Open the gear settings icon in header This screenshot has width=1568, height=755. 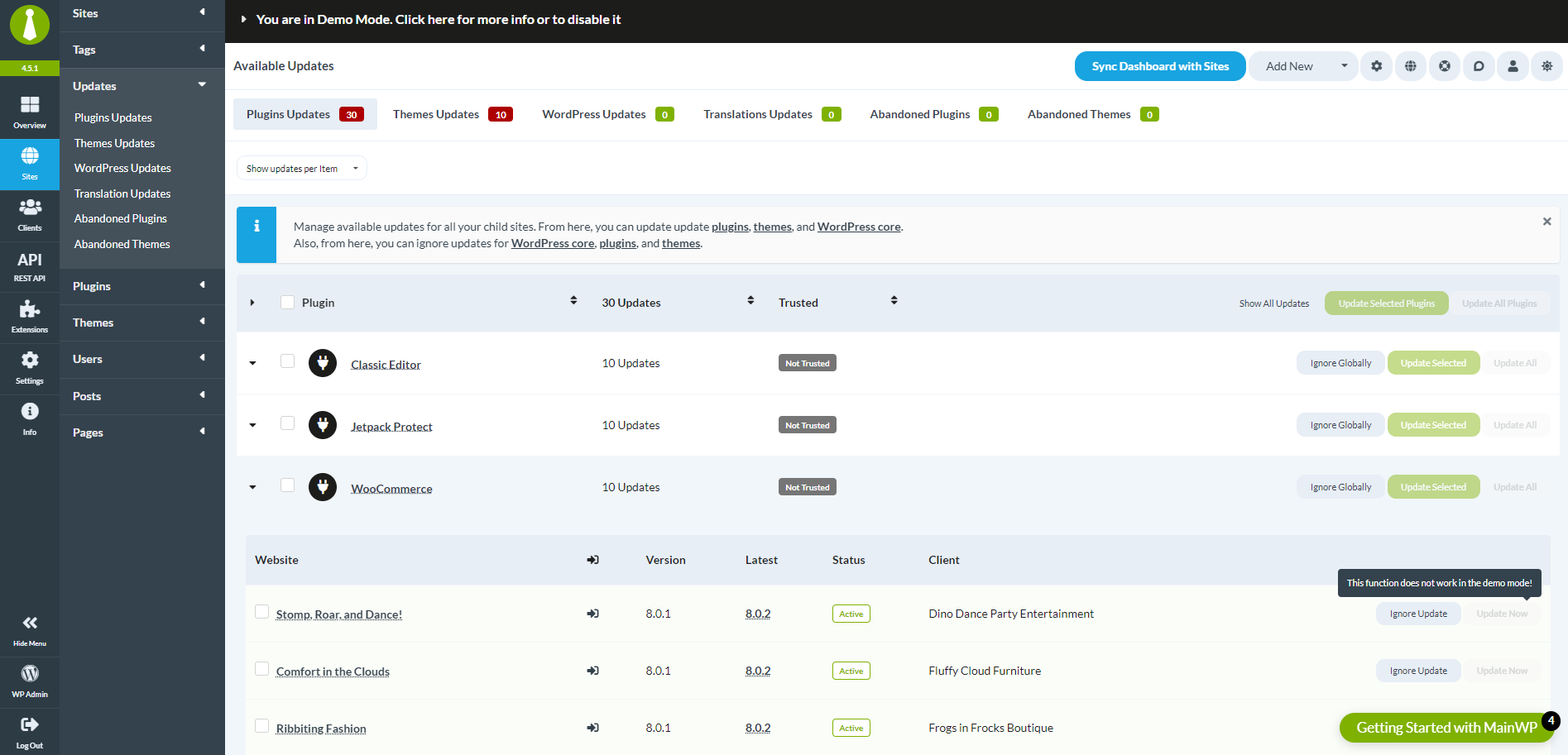(x=1377, y=66)
